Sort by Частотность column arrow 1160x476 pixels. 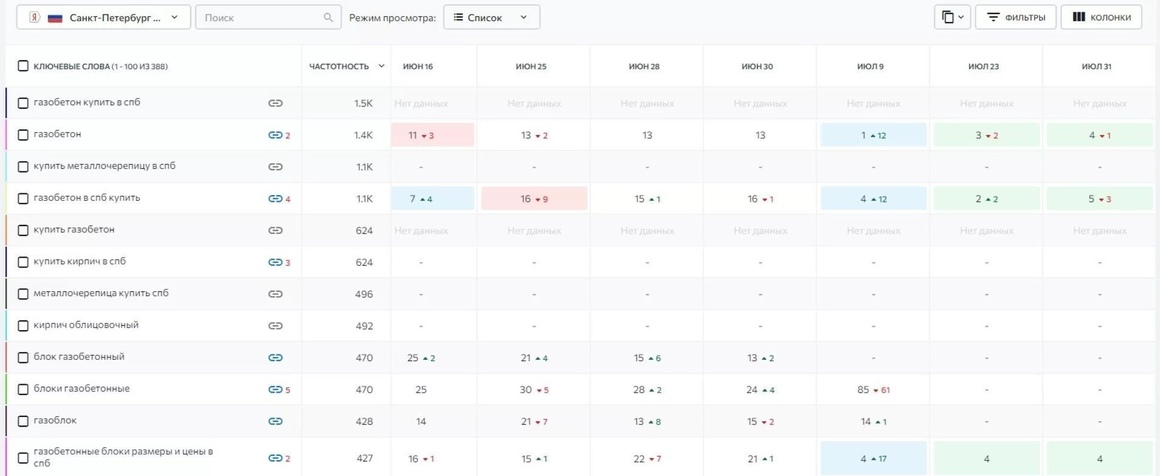click(382, 66)
